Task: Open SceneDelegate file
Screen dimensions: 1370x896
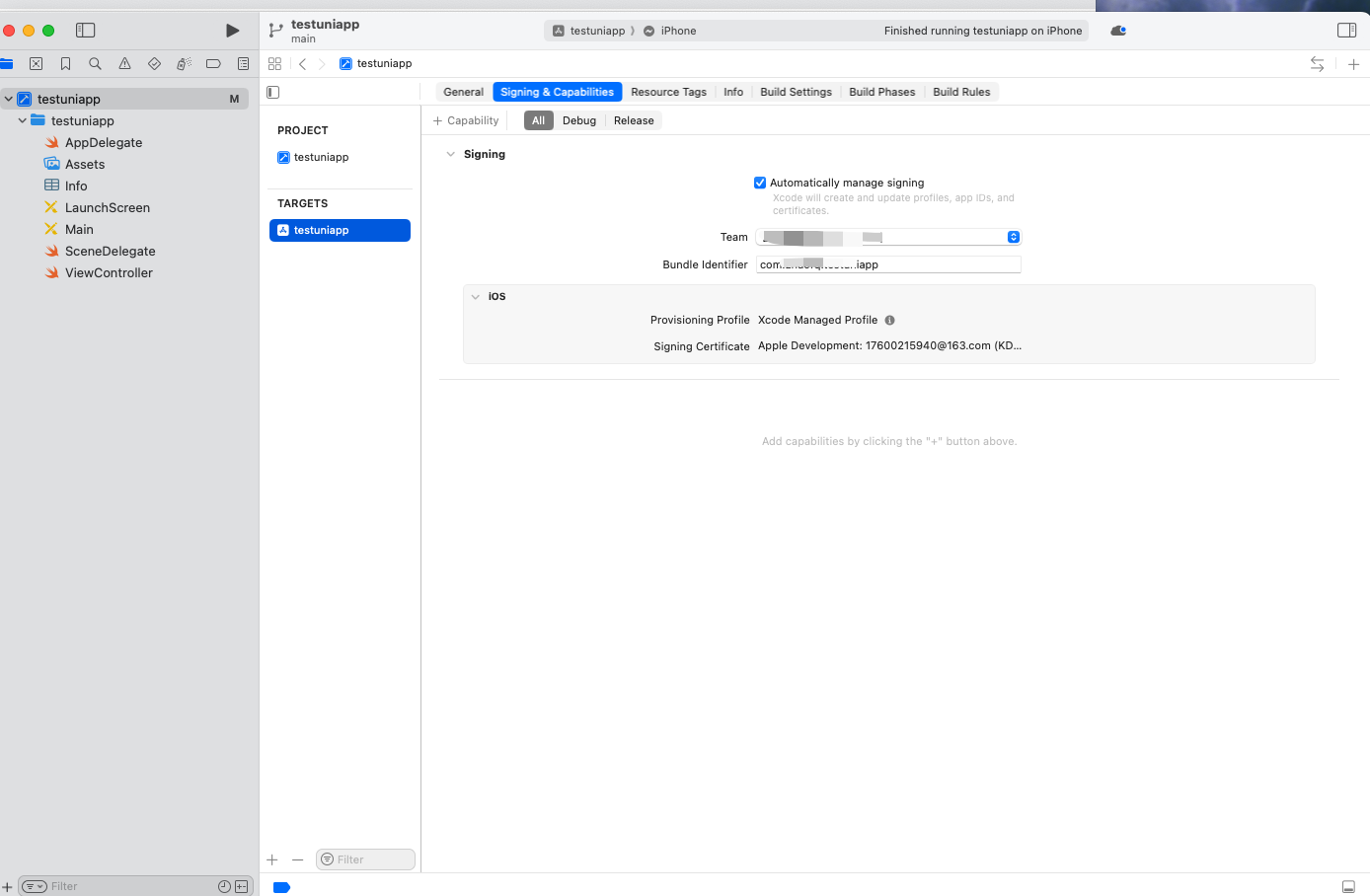Action: pos(111,251)
